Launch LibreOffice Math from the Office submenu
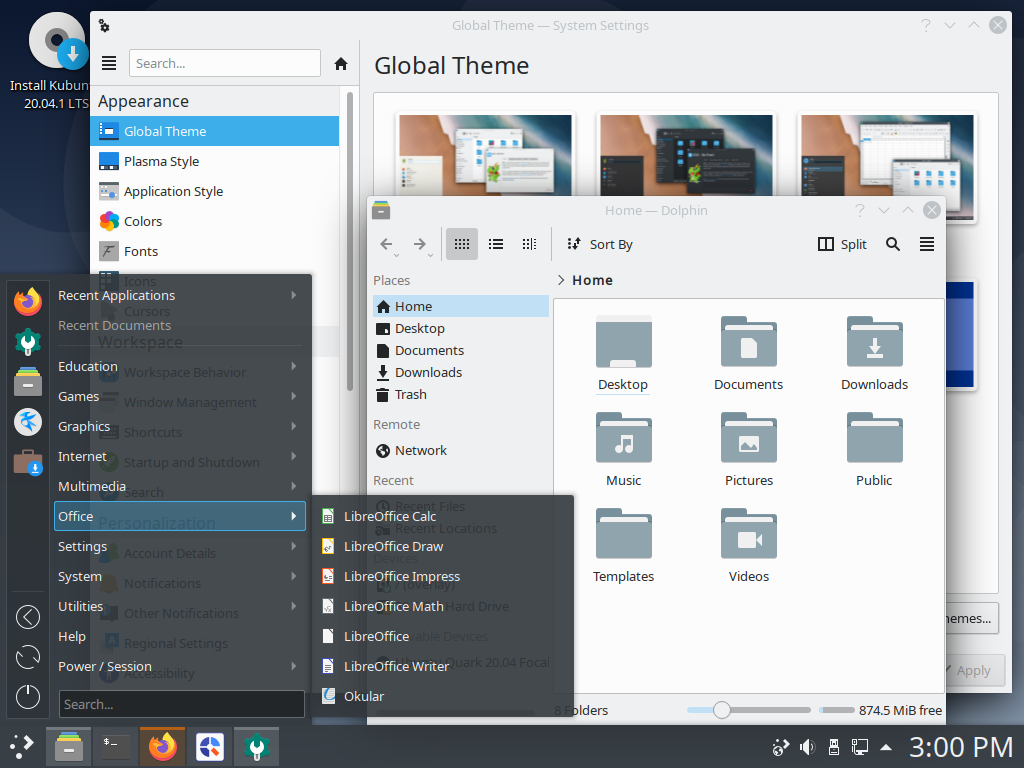1024x768 pixels. 443,607
